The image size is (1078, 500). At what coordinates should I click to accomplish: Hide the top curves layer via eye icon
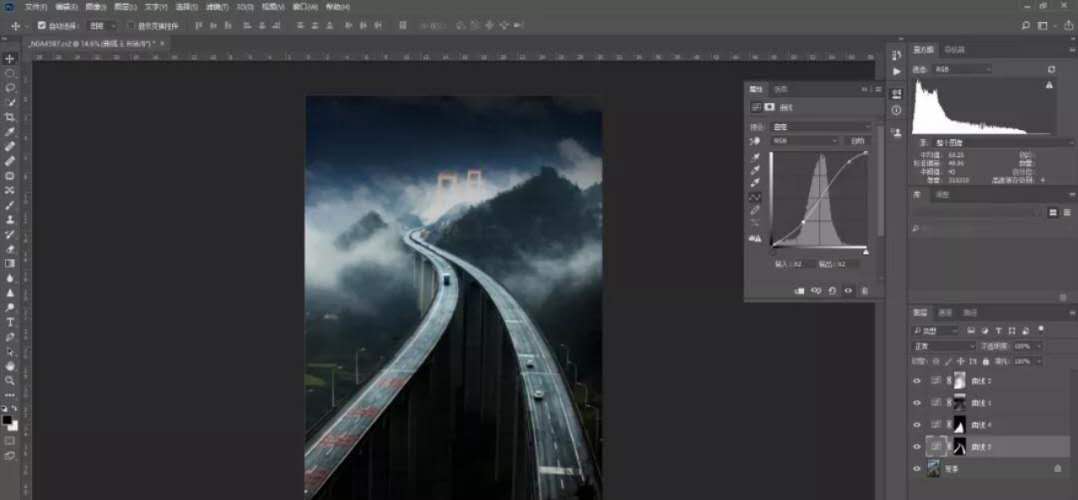[x=917, y=381]
